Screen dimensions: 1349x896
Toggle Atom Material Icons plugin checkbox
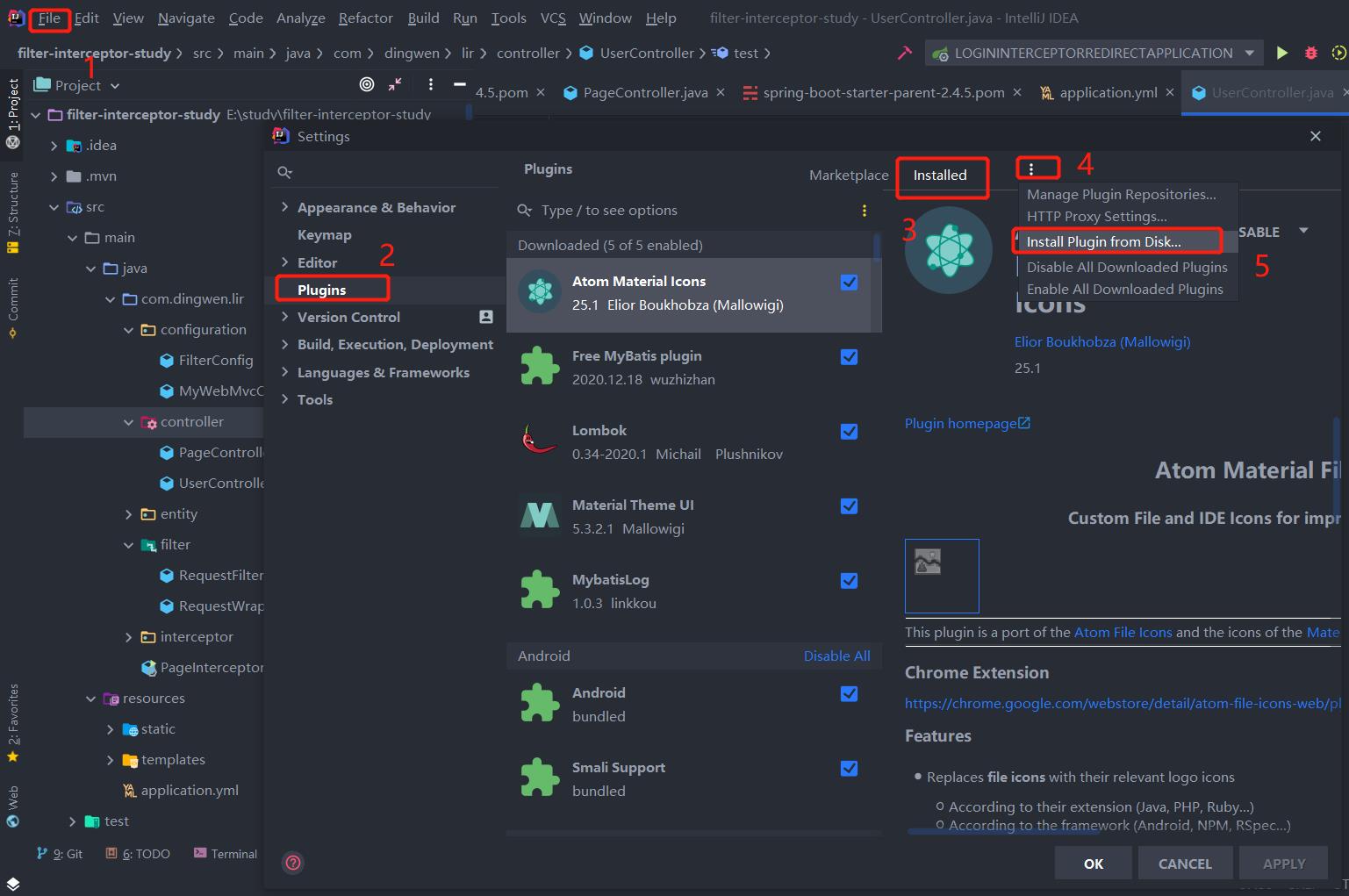click(849, 282)
